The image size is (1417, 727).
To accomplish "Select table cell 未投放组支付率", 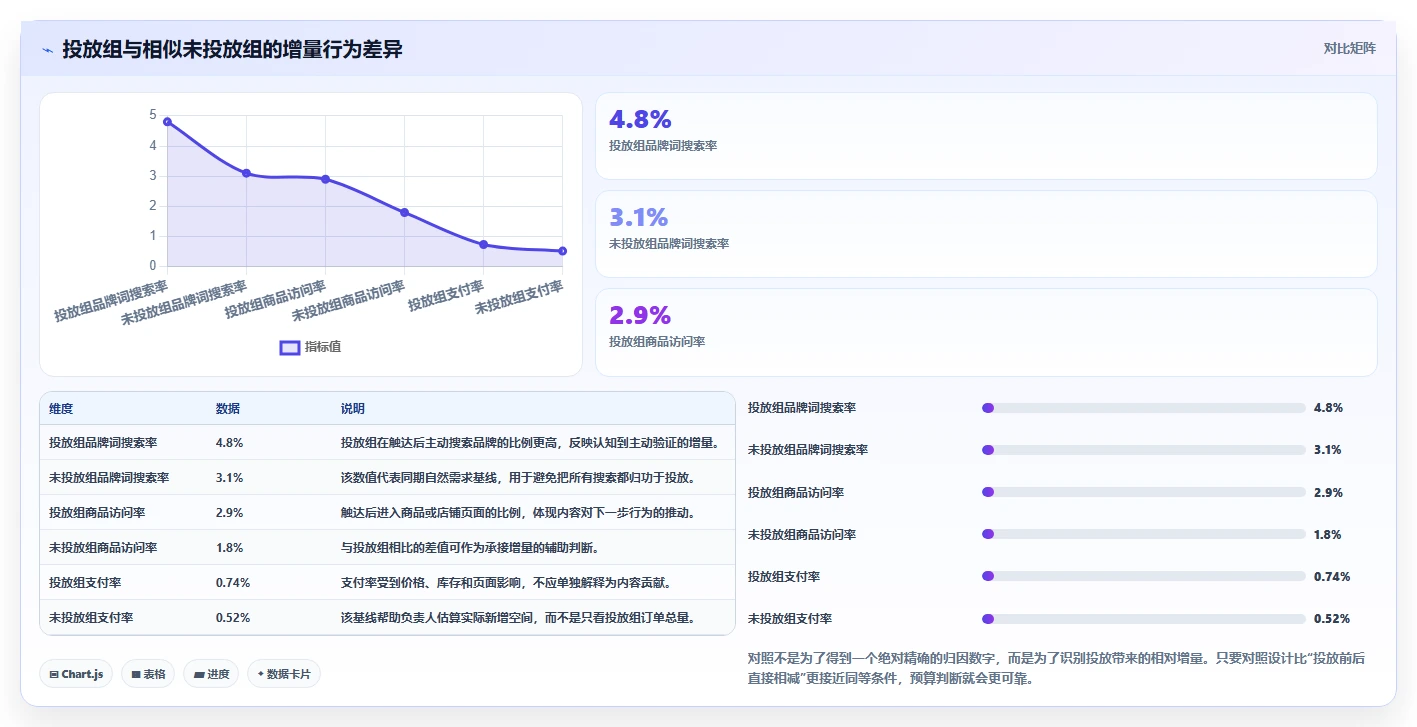I will 91,617.
